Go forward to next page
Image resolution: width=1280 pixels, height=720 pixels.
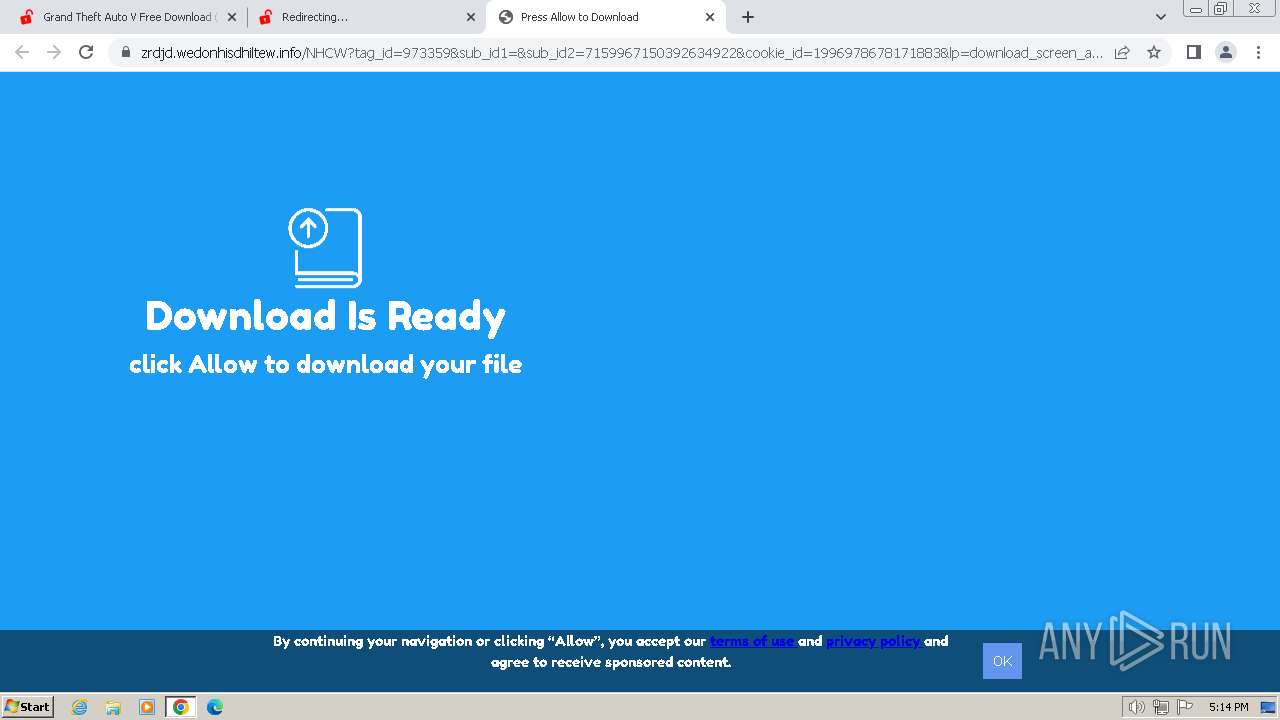pos(54,52)
